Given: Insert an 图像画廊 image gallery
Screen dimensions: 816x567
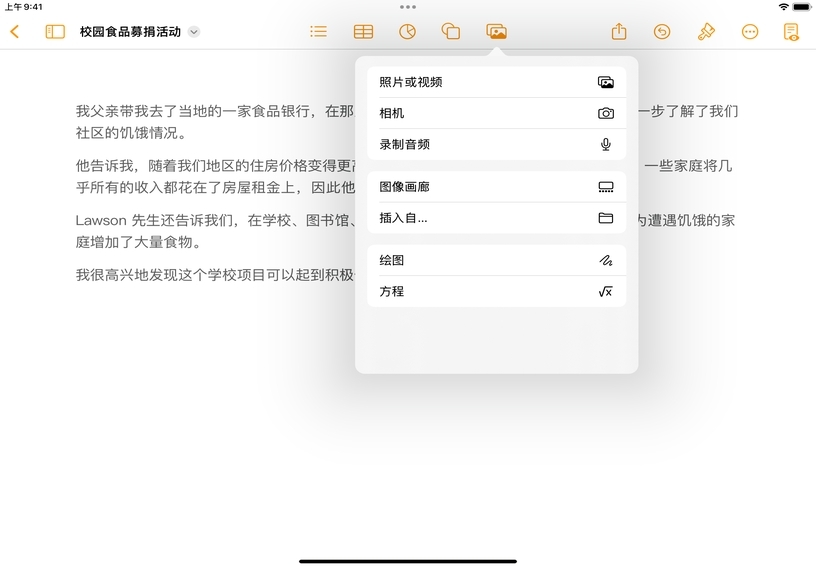Looking at the screenshot, I should 496,187.
